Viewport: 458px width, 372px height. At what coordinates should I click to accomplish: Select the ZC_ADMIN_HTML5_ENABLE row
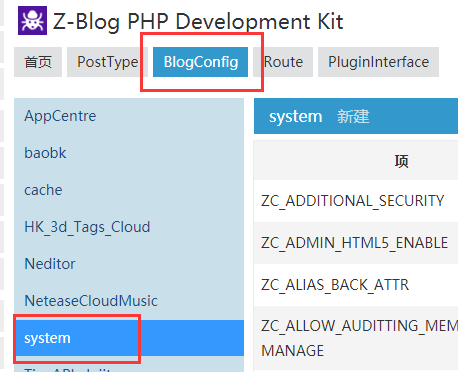point(356,243)
